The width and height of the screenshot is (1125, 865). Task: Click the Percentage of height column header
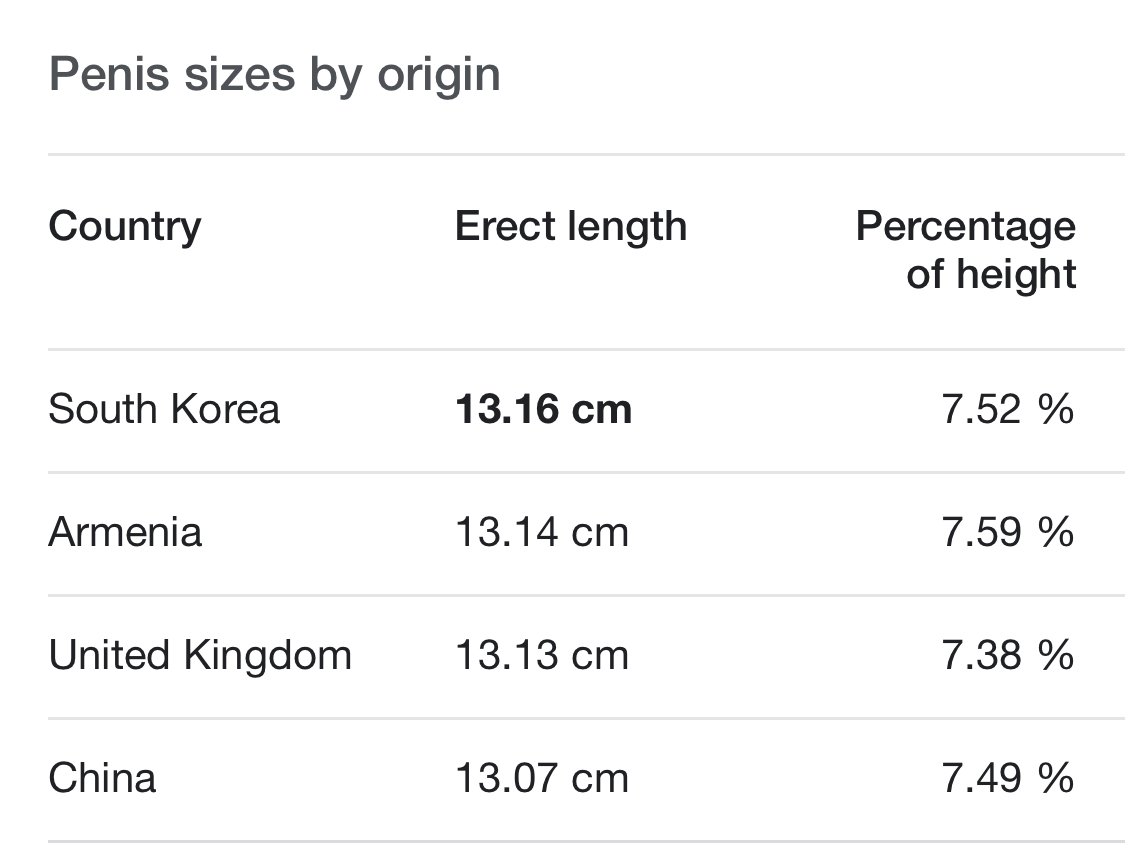click(x=966, y=250)
